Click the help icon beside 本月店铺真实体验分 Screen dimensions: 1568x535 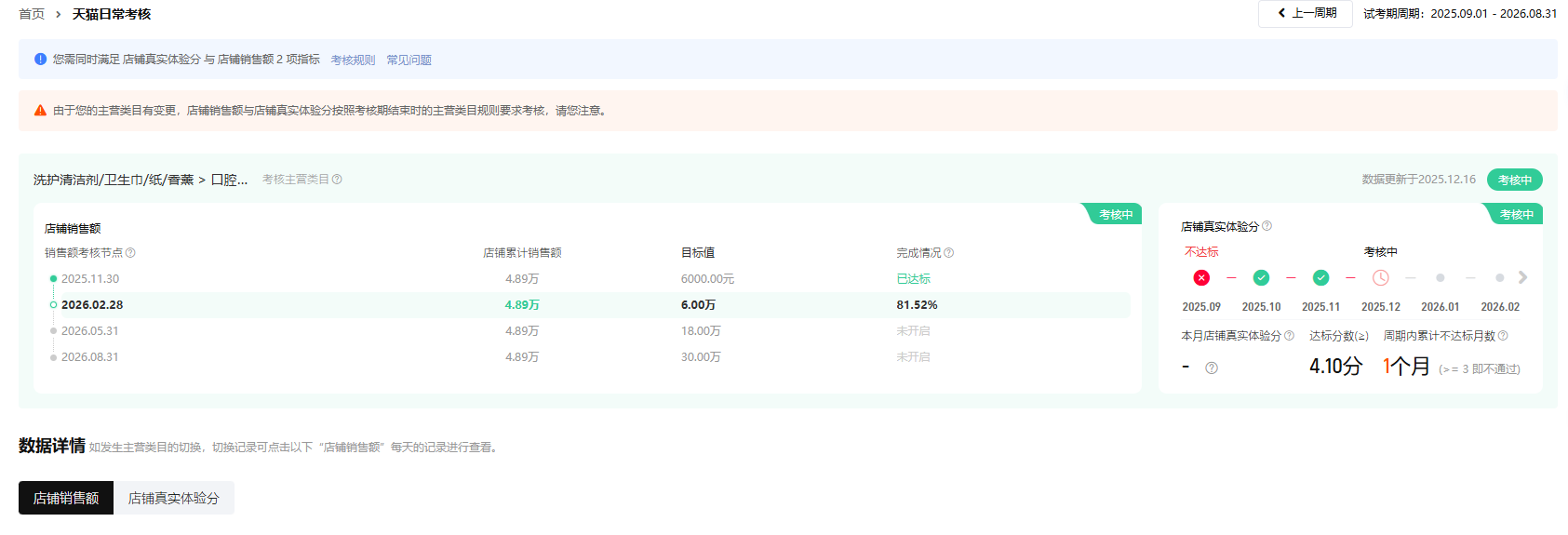coord(1289,336)
